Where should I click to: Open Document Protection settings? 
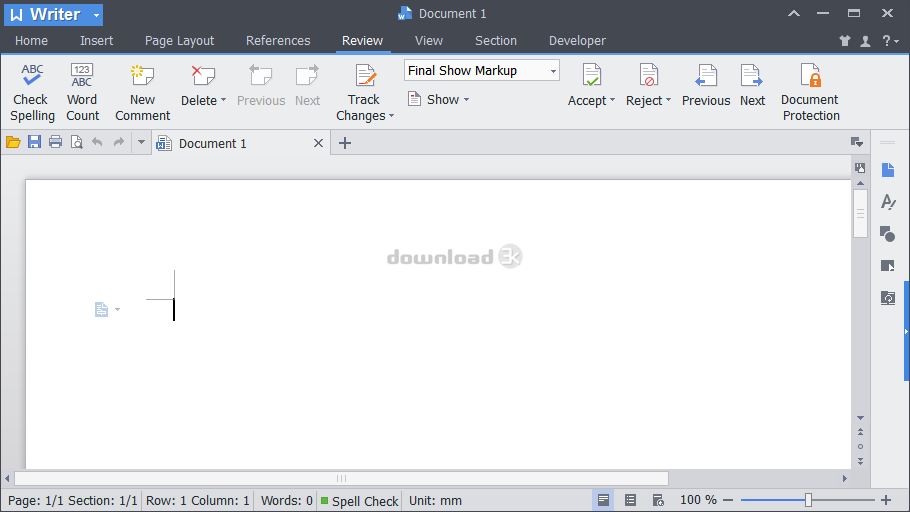(x=811, y=92)
